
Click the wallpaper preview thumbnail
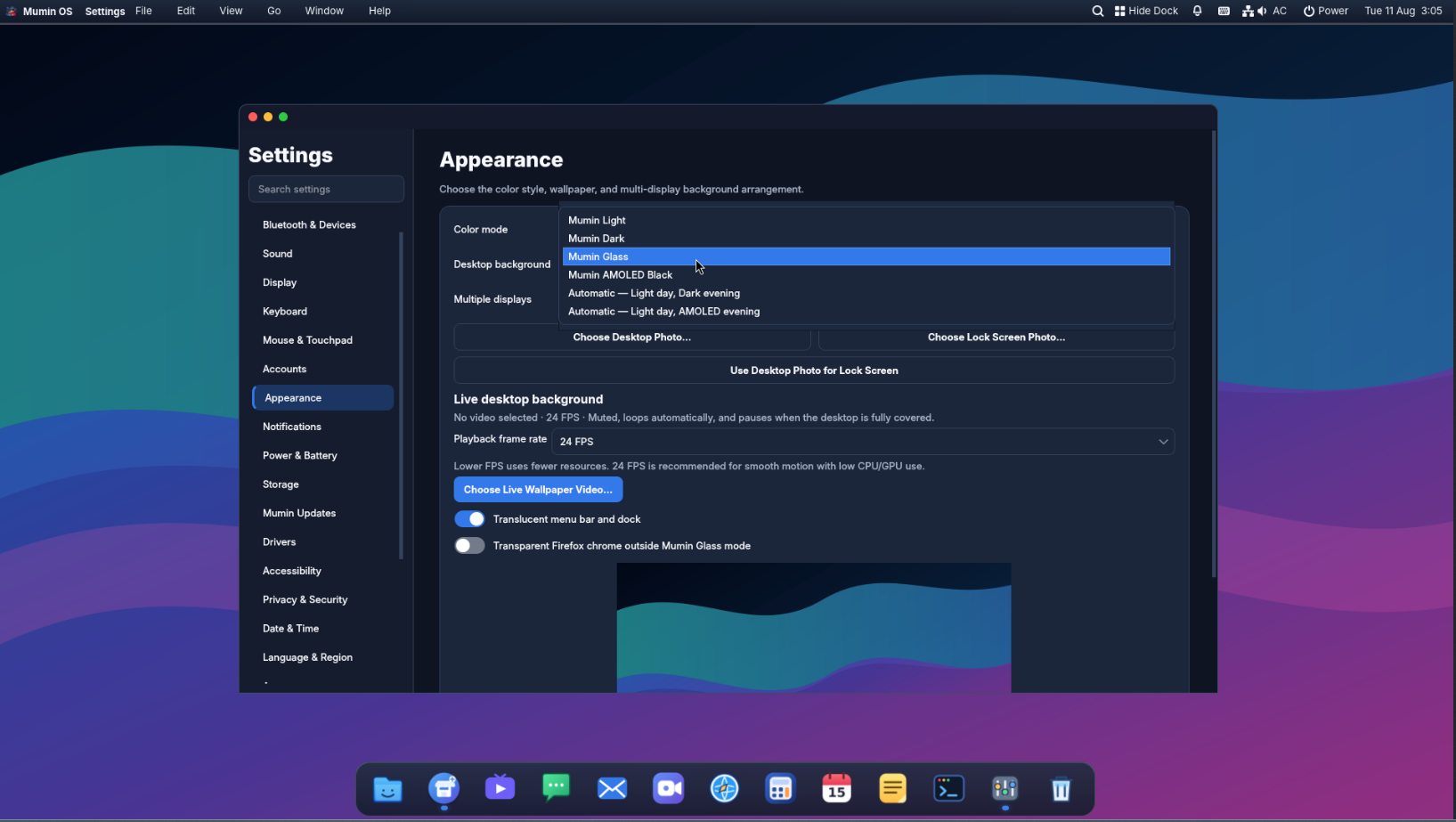814,628
